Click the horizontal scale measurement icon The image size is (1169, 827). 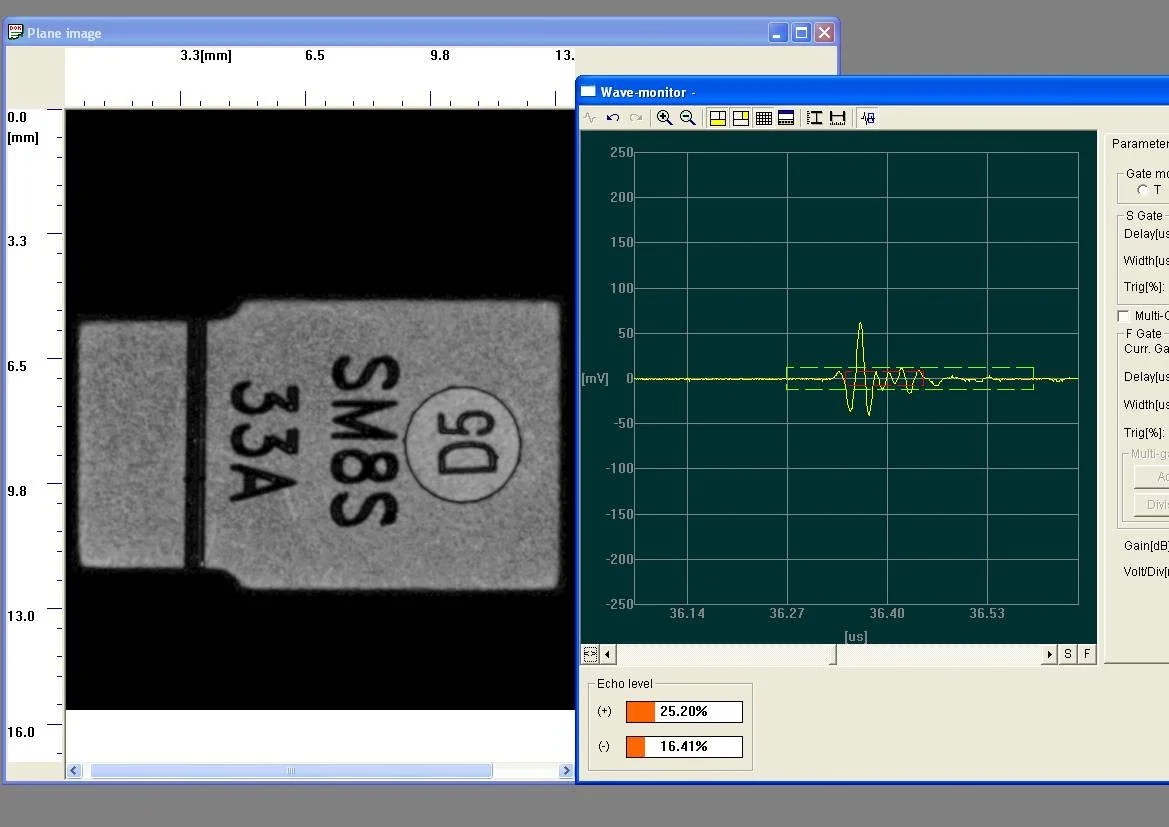coord(837,118)
